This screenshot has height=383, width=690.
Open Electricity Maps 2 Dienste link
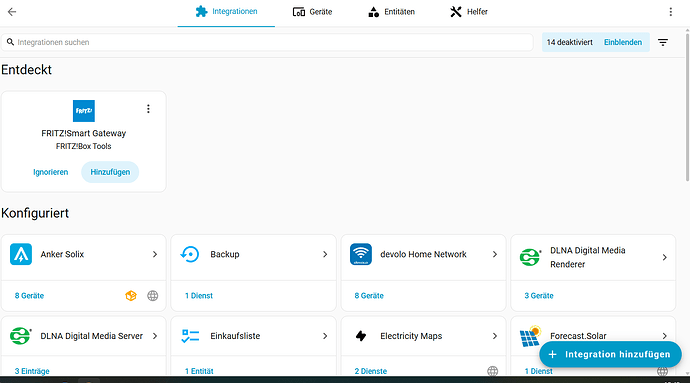tap(371, 371)
